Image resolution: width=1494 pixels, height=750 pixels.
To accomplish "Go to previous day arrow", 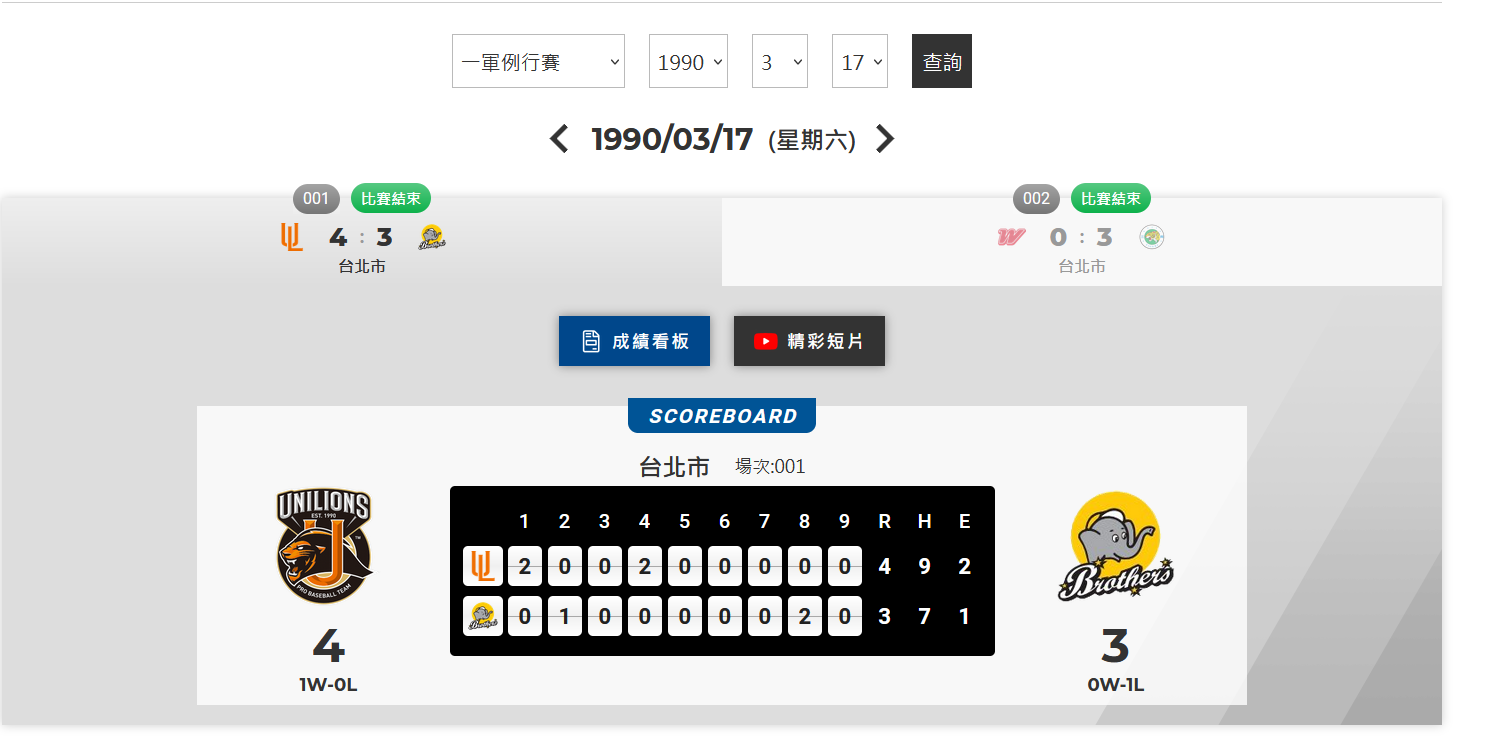I will (x=559, y=139).
